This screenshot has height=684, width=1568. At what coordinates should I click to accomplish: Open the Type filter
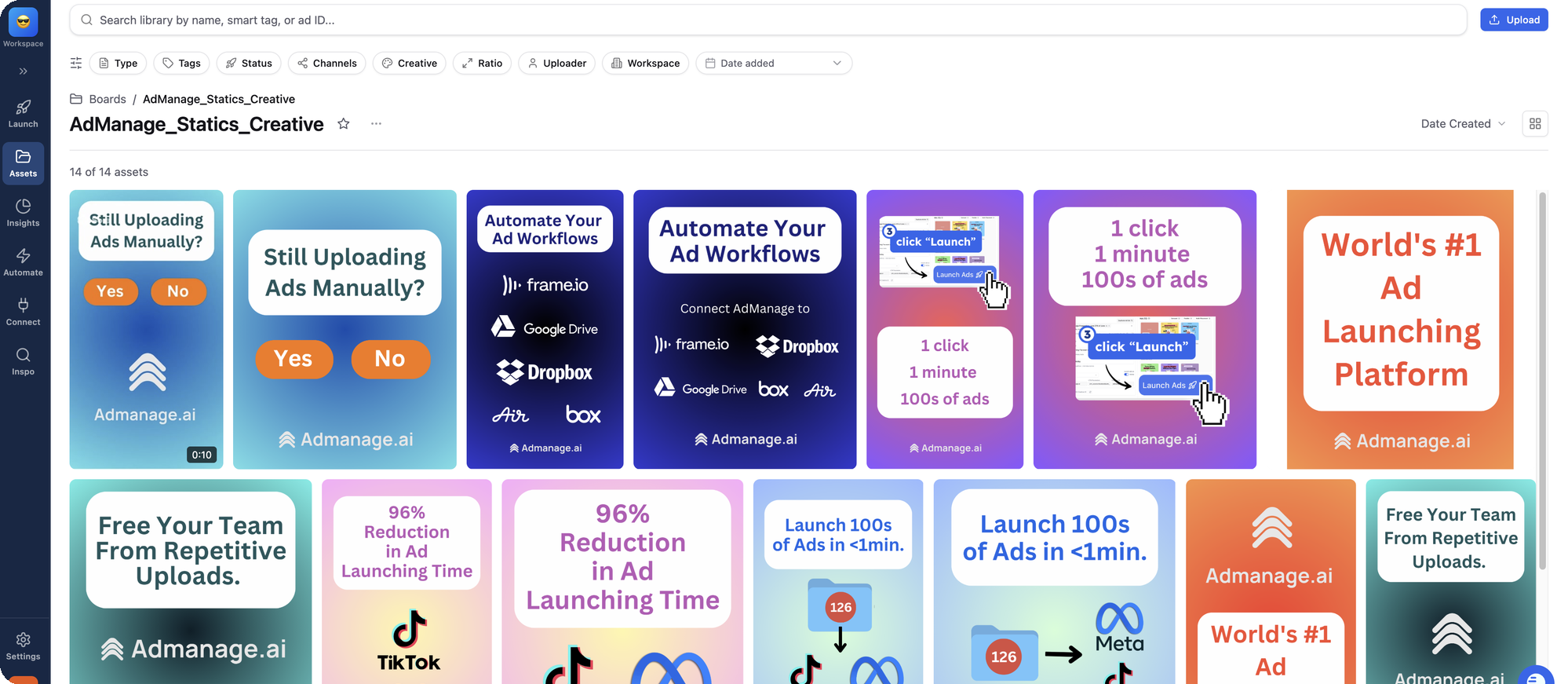coord(118,63)
